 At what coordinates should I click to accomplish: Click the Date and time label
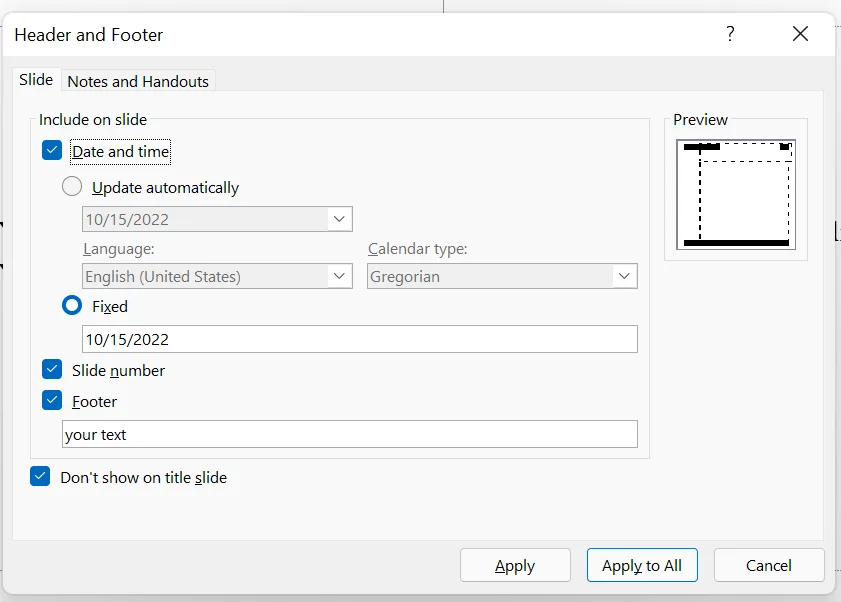(121, 152)
